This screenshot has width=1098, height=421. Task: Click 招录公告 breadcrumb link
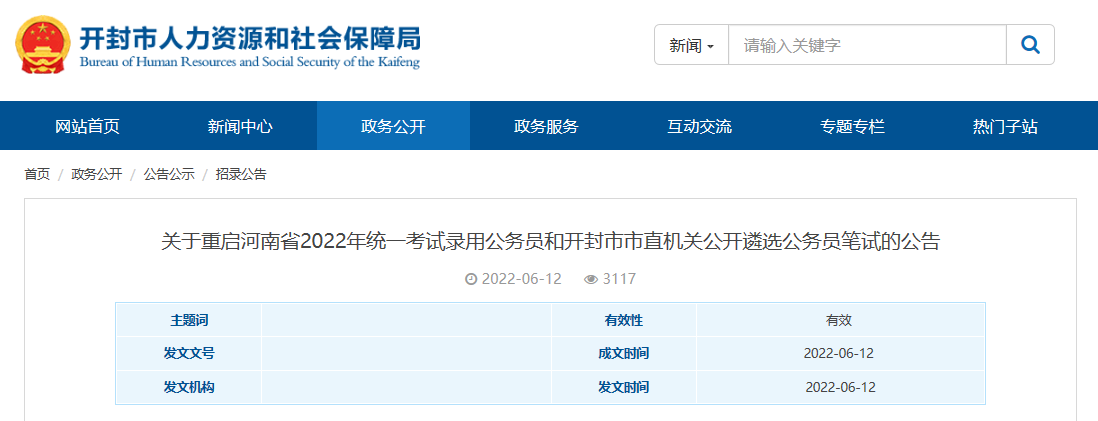[x=241, y=174]
